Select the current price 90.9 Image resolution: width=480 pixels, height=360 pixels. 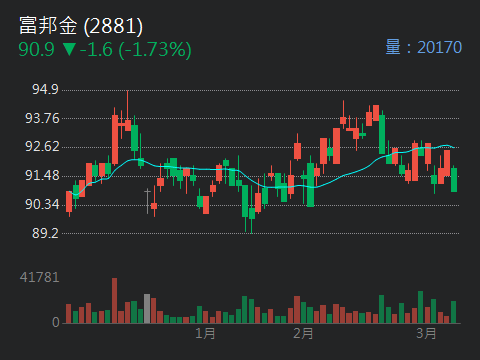coord(36,50)
